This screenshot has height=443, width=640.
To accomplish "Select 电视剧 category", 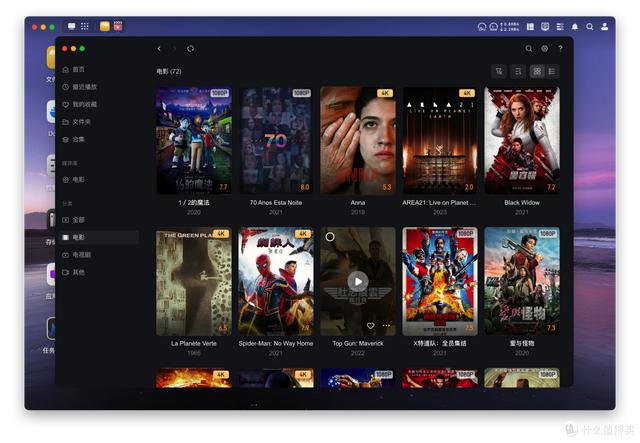I will 99,255.
